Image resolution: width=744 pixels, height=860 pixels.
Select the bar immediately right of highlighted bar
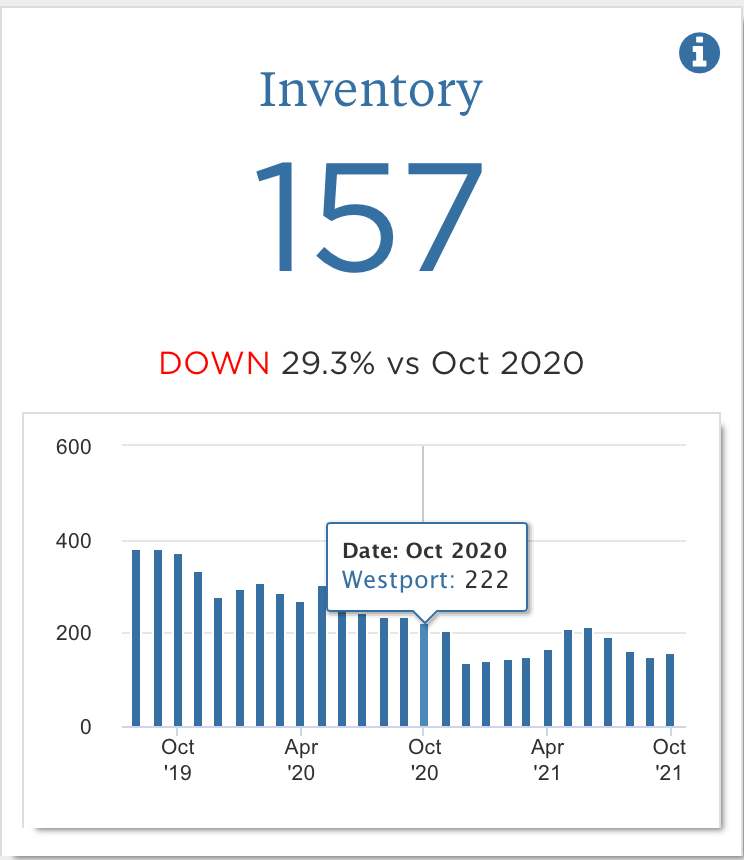pyautogui.click(x=446, y=679)
